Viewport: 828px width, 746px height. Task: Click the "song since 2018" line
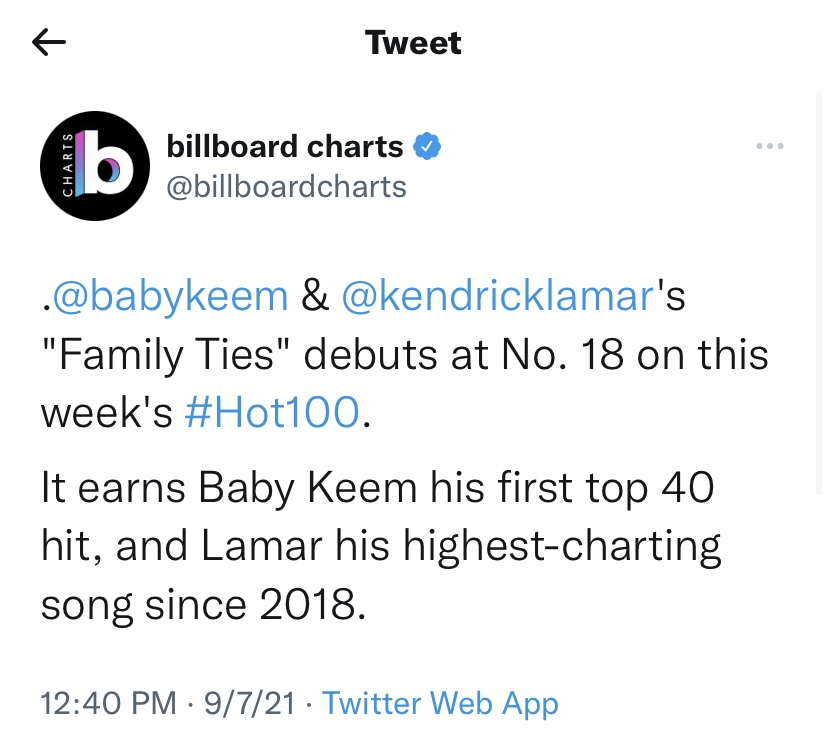[203, 605]
